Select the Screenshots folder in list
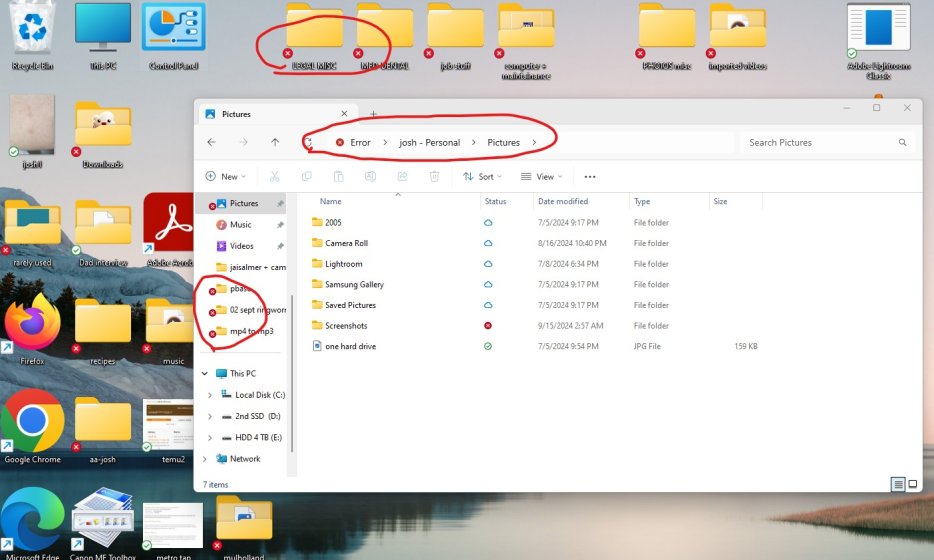The image size is (934, 560). [346, 326]
